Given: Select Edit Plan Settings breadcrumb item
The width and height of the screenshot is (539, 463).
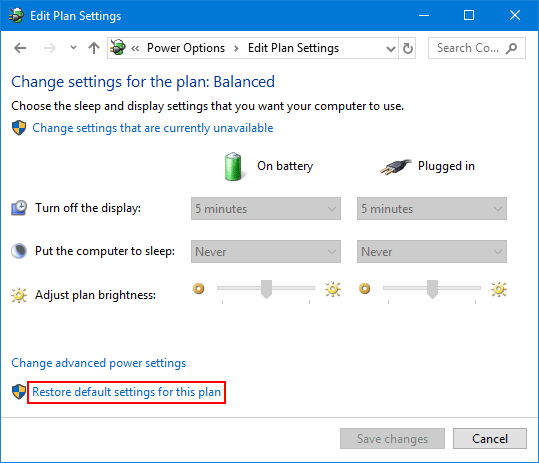Looking at the screenshot, I should click(x=293, y=48).
